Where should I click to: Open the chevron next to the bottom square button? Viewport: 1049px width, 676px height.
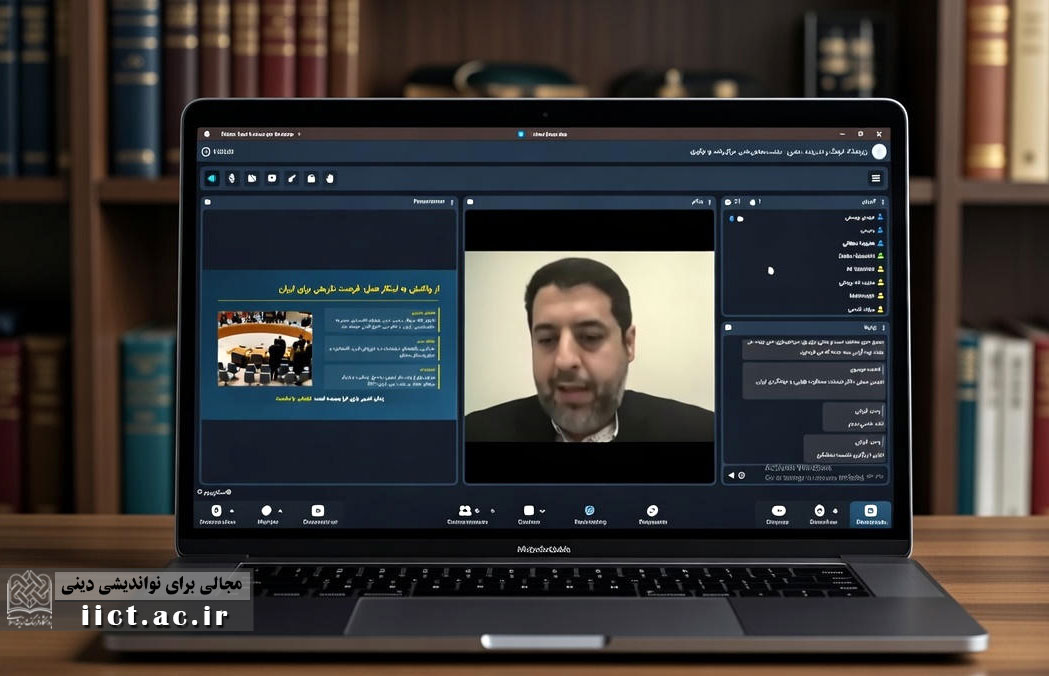(543, 510)
